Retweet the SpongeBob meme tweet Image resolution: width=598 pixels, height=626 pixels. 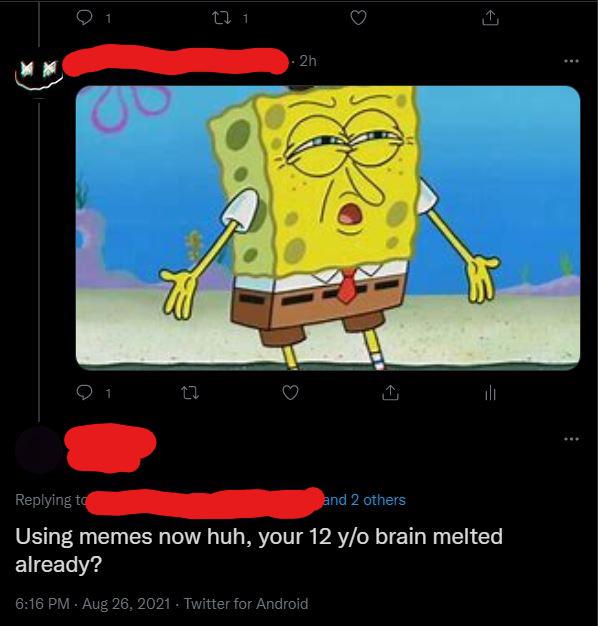click(x=190, y=394)
